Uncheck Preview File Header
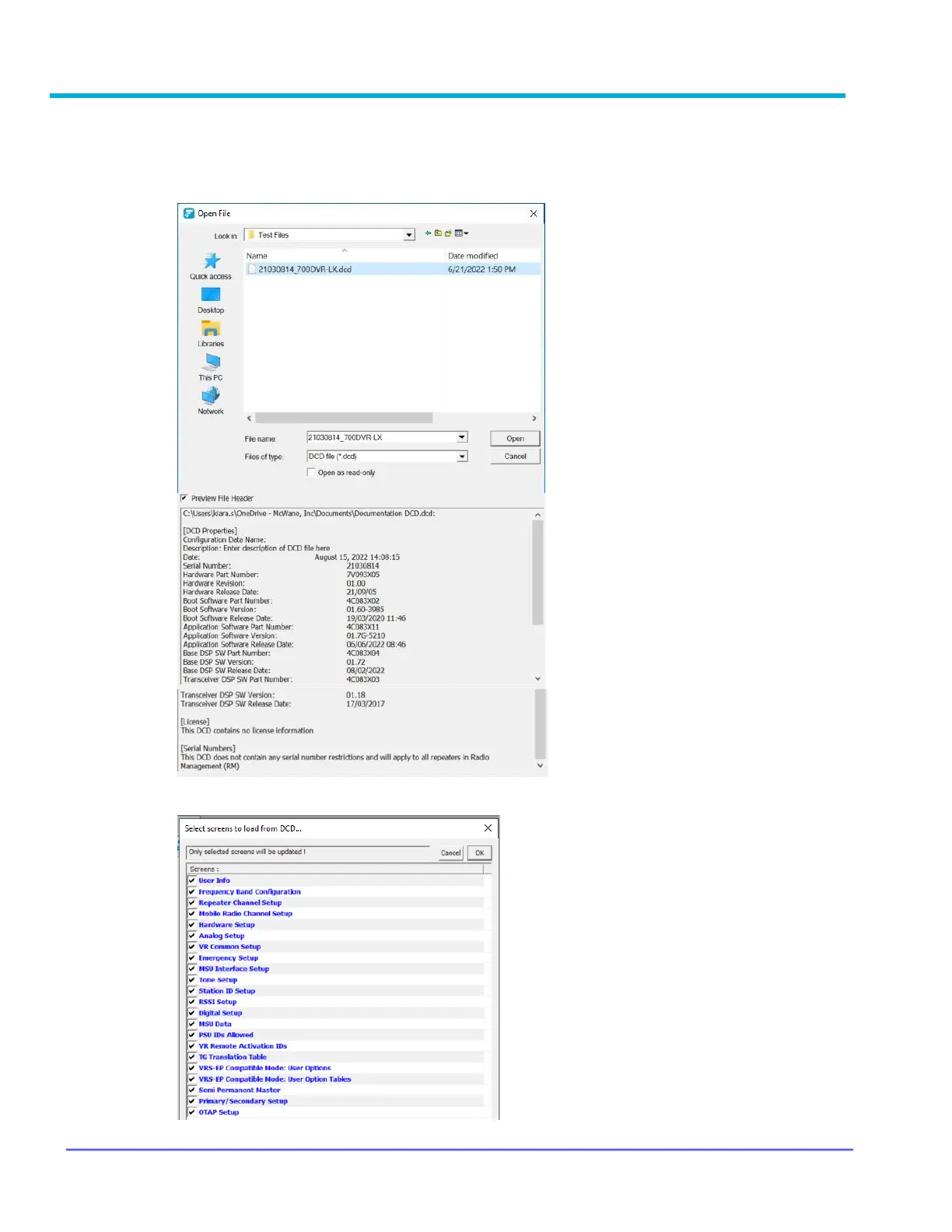The height and width of the screenshot is (1232, 952). click(184, 499)
